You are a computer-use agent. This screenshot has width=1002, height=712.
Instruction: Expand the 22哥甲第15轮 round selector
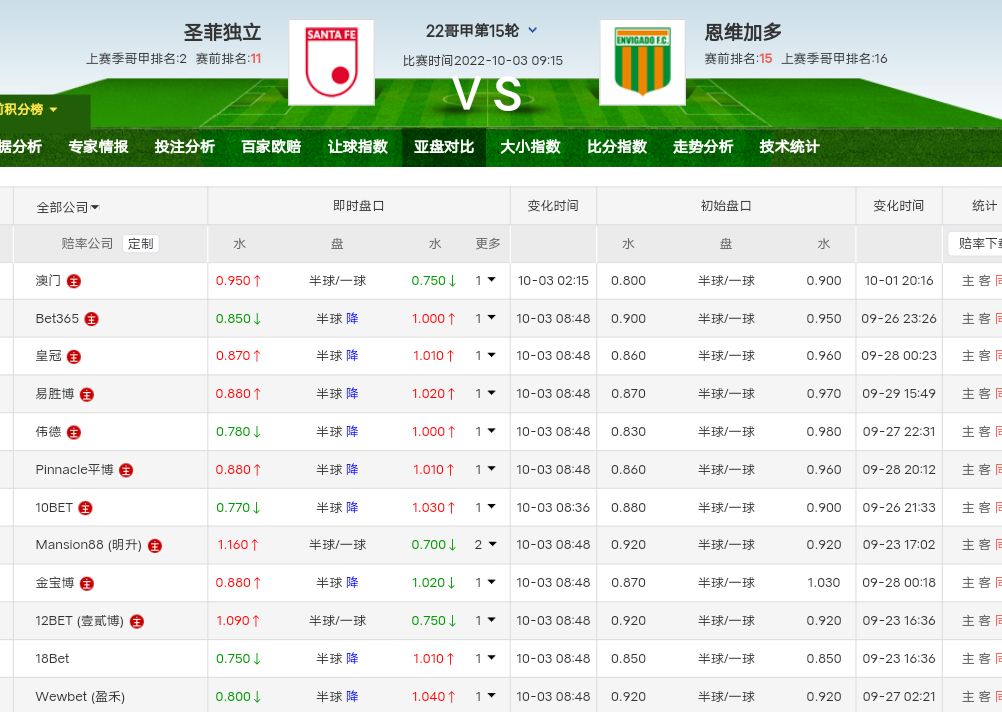(532, 31)
